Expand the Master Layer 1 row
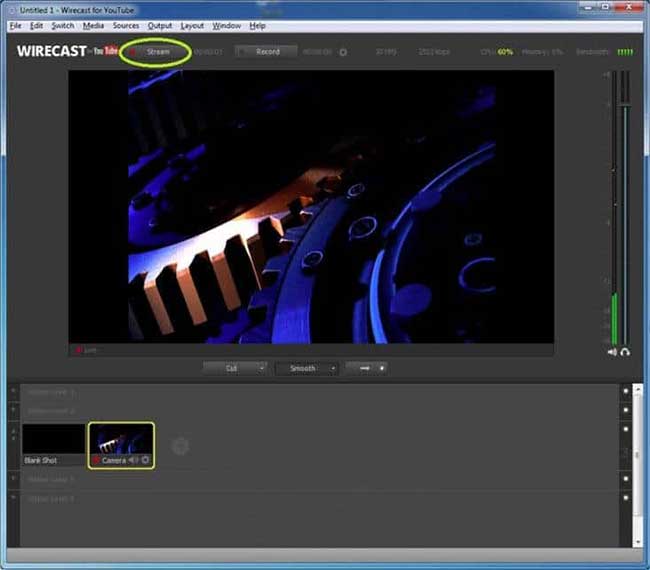Screen dimensions: 650x570 (13, 392)
